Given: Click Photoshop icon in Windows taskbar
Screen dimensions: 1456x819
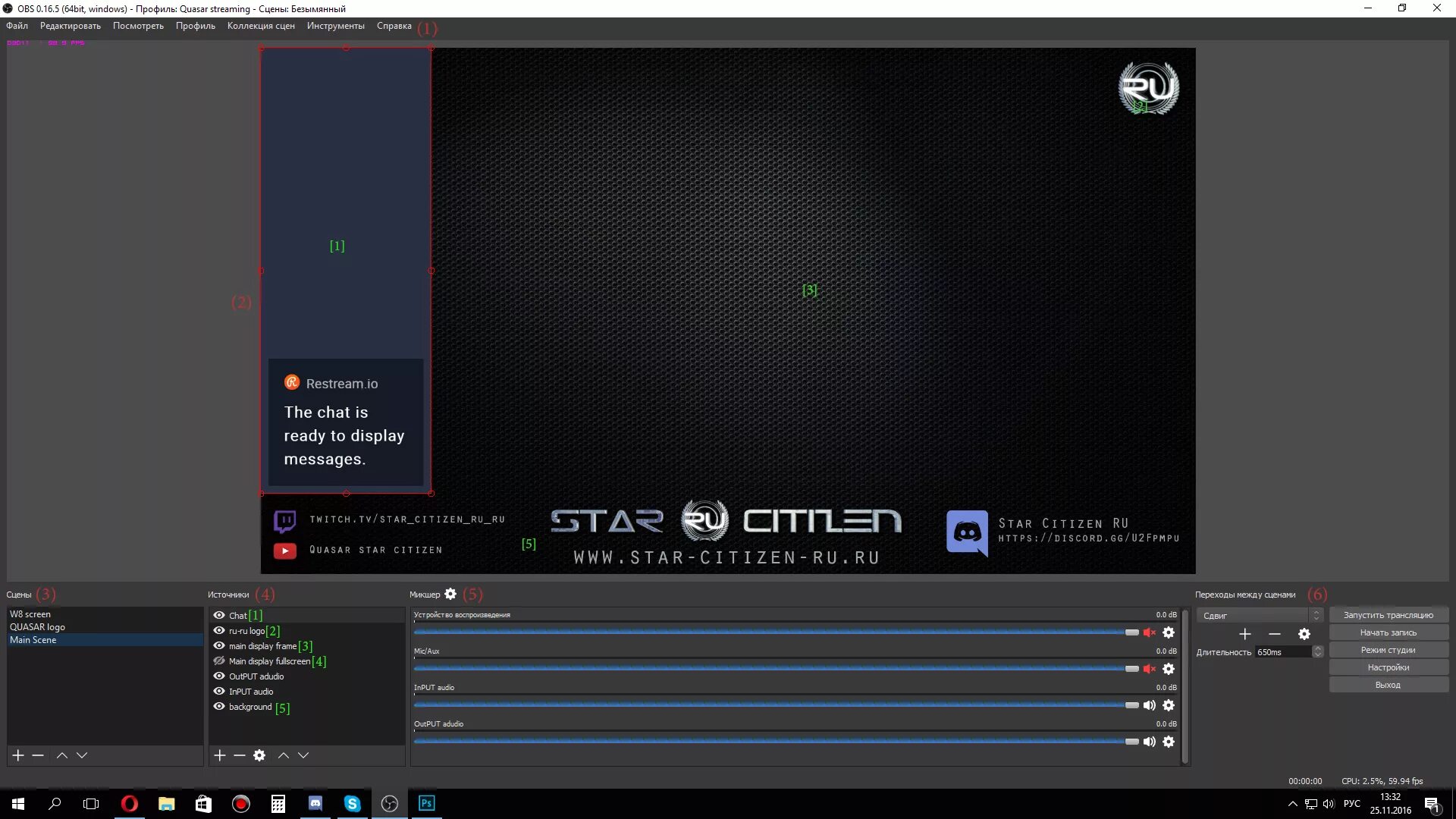Looking at the screenshot, I should pyautogui.click(x=426, y=803).
